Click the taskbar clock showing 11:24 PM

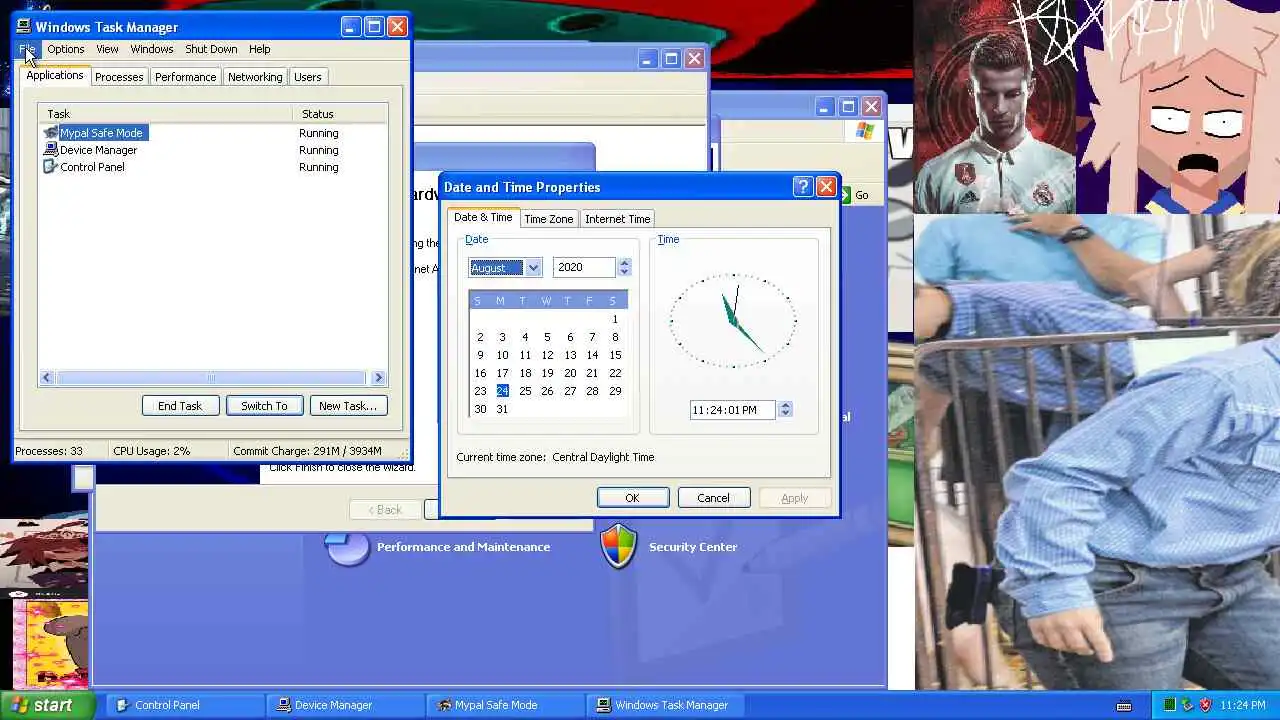[1243, 705]
